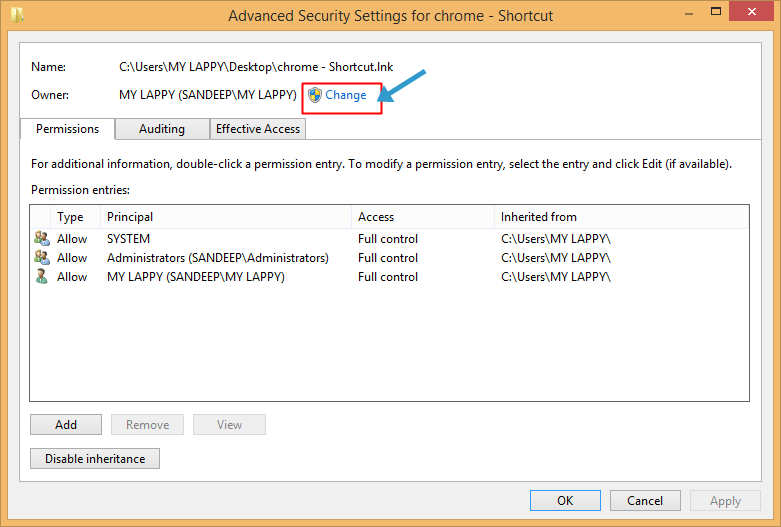
Task: Select the Administrators group principal icon
Action: pos(42,258)
